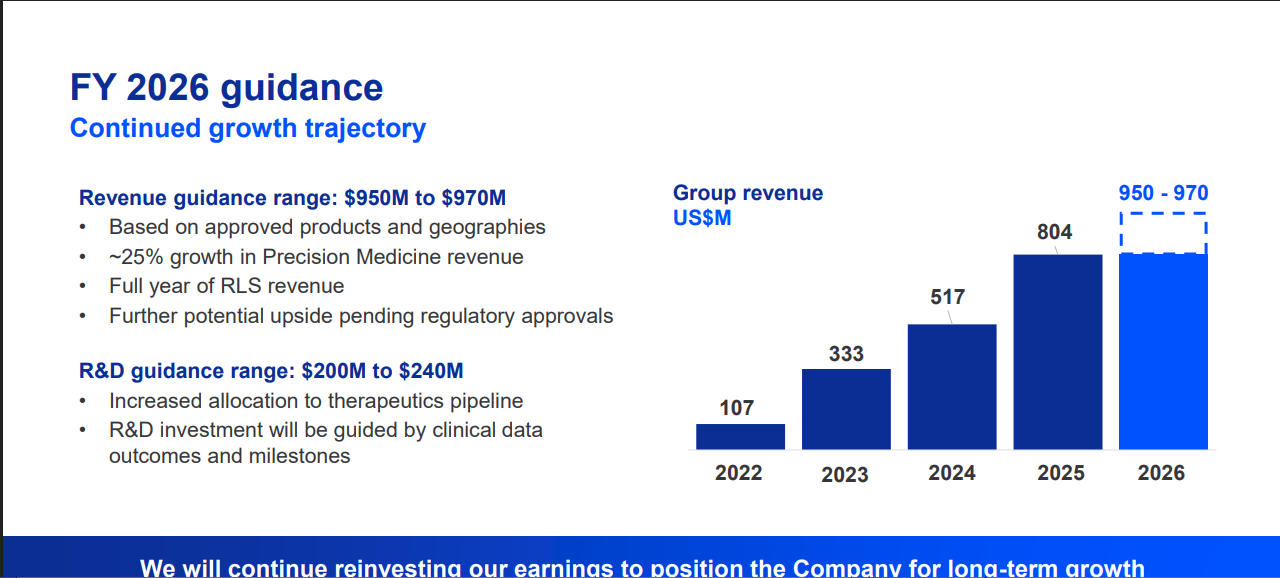Screen dimensions: 1280x578
Task: Select the "804" data label
Action: coord(1054,232)
